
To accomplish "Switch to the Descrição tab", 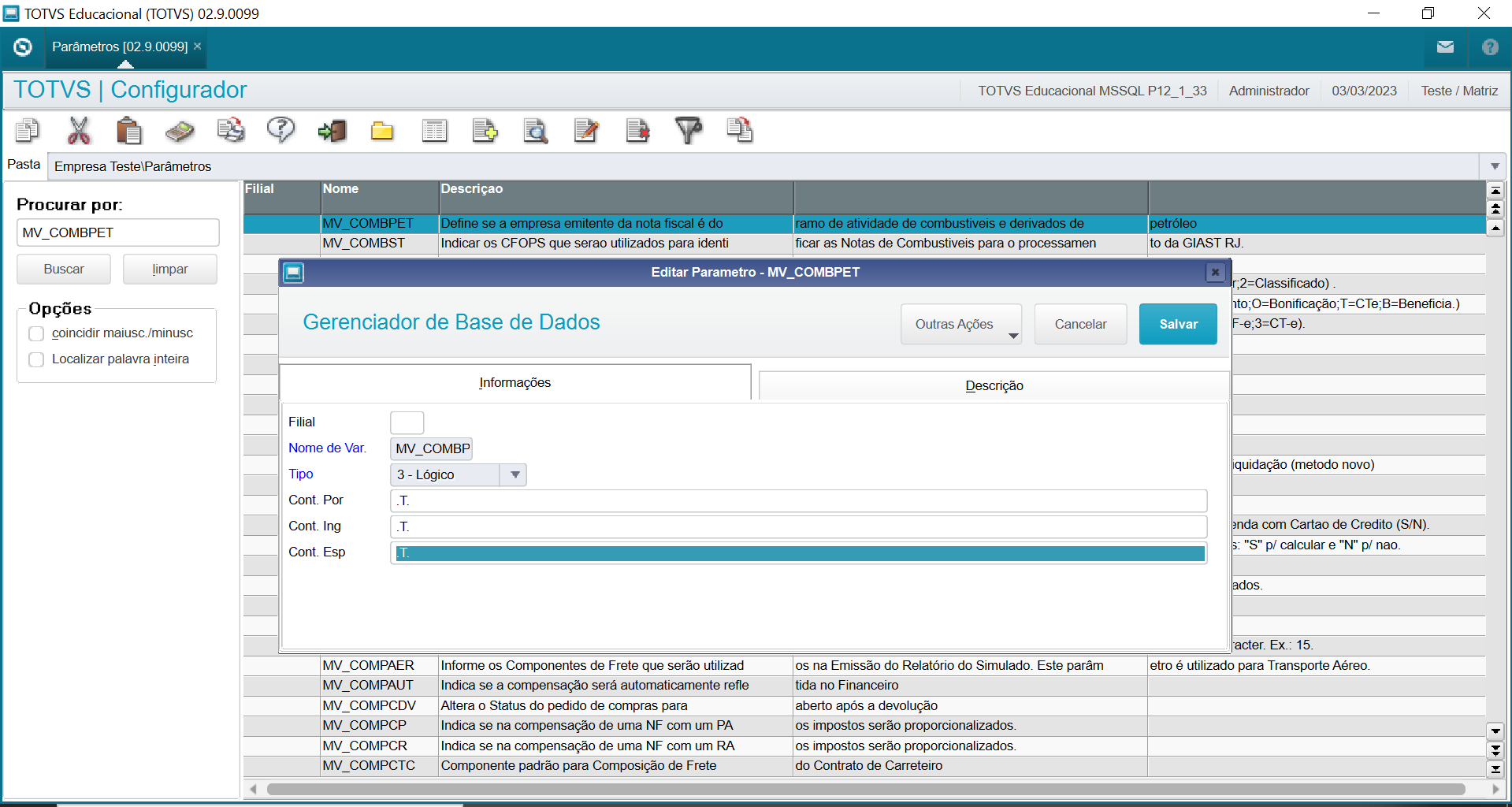I will (994, 385).
